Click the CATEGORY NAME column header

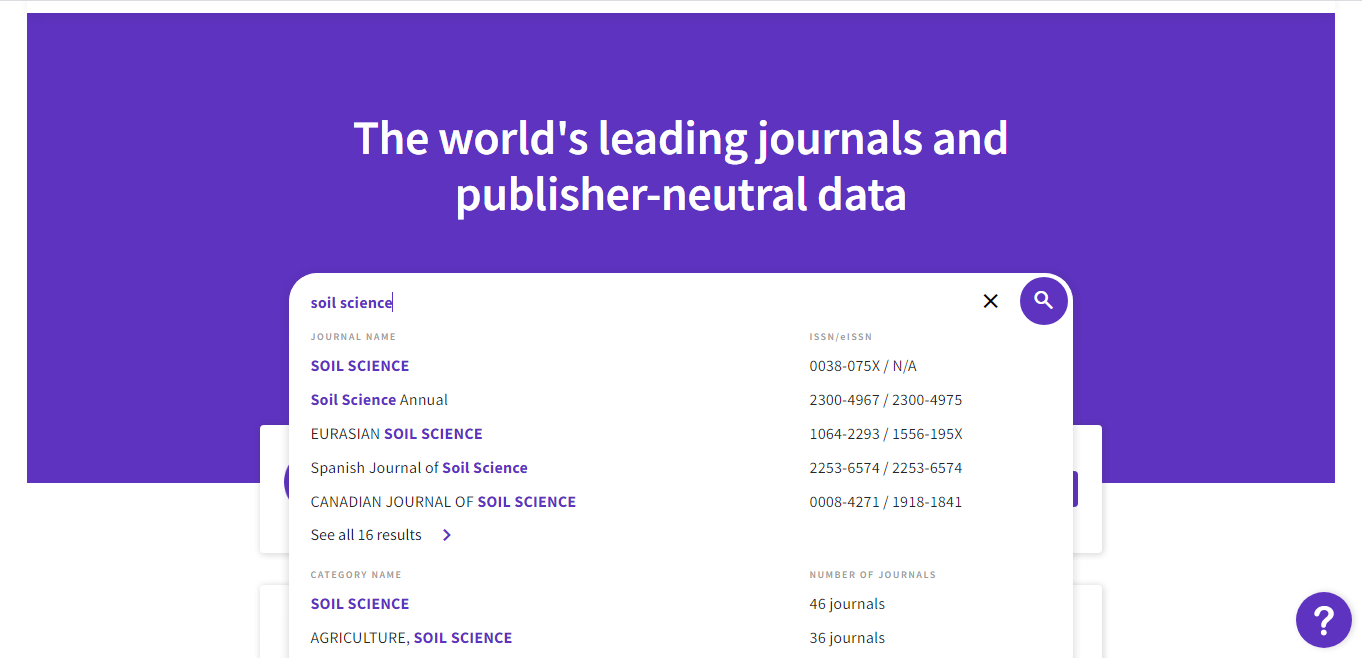coord(356,575)
